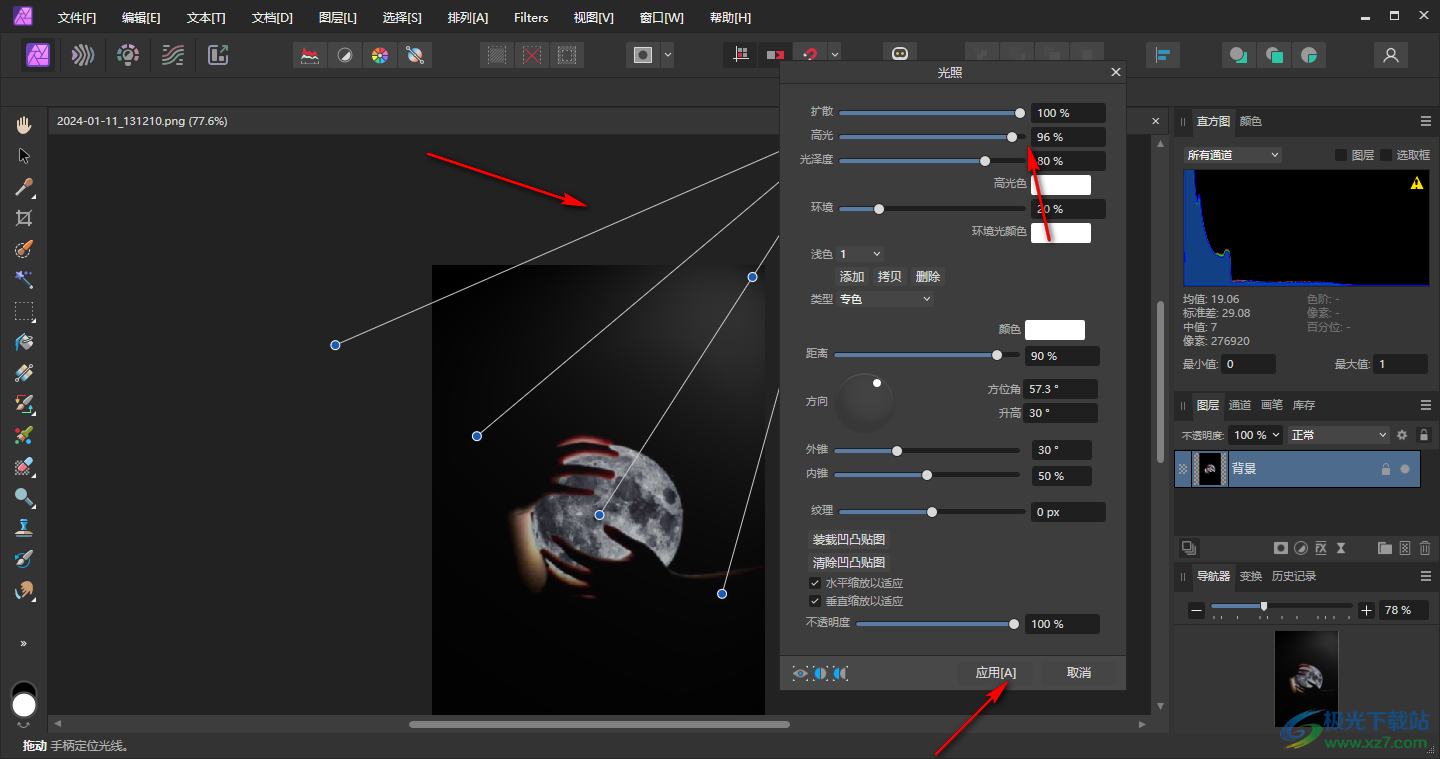Delete layer using the trash icon

click(1425, 548)
